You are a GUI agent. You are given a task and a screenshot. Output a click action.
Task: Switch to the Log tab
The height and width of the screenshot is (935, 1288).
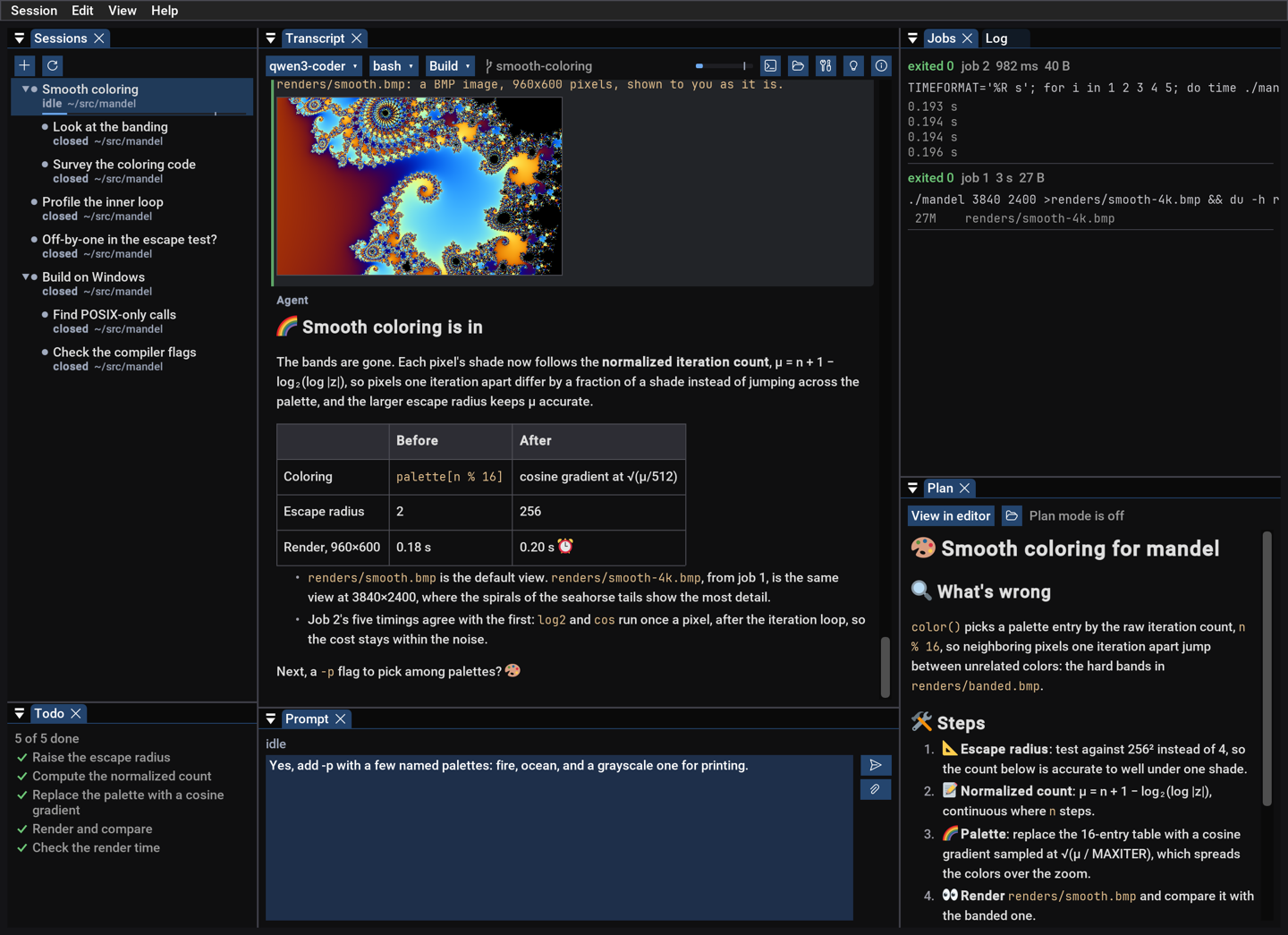[x=996, y=38]
